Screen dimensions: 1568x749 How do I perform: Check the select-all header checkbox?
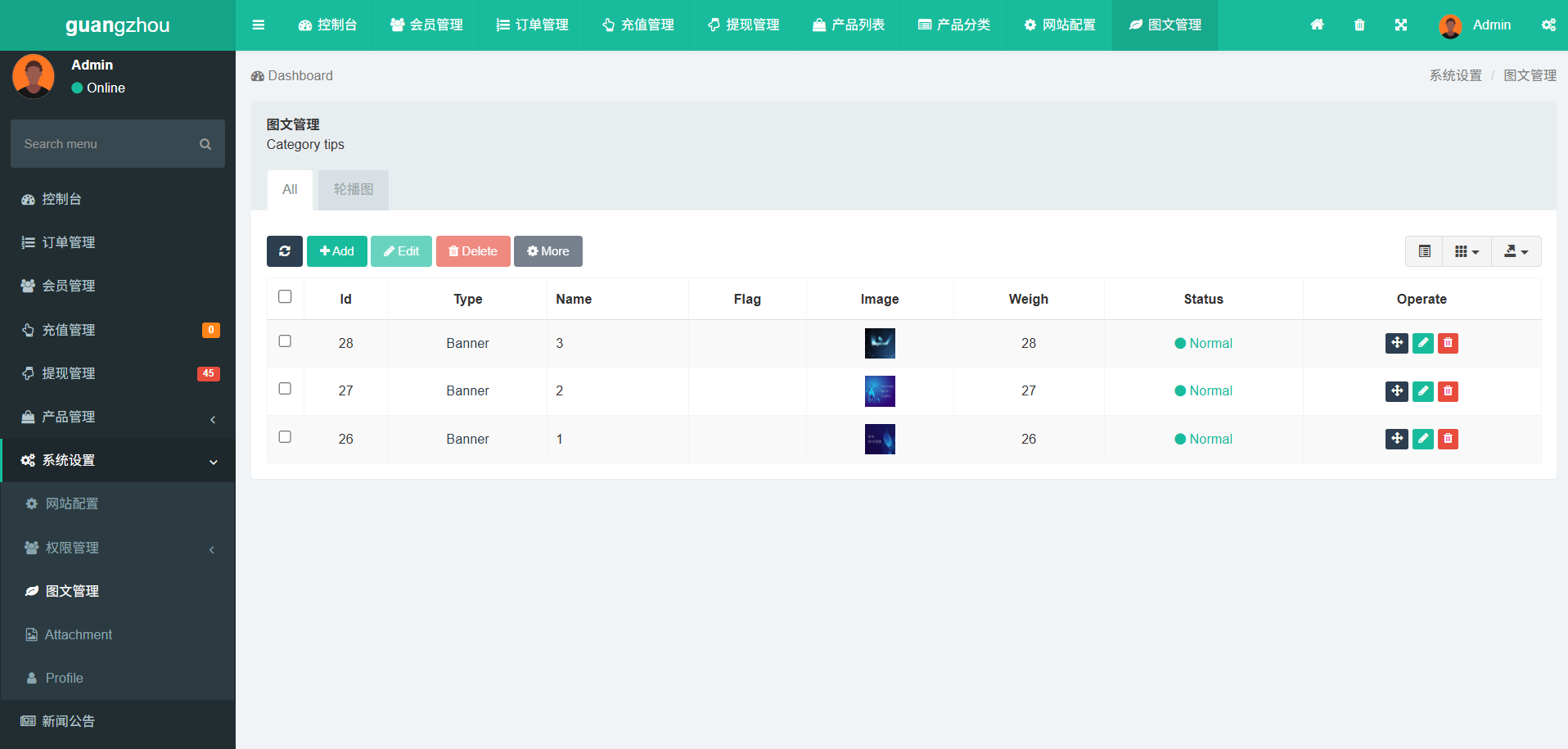[x=285, y=296]
